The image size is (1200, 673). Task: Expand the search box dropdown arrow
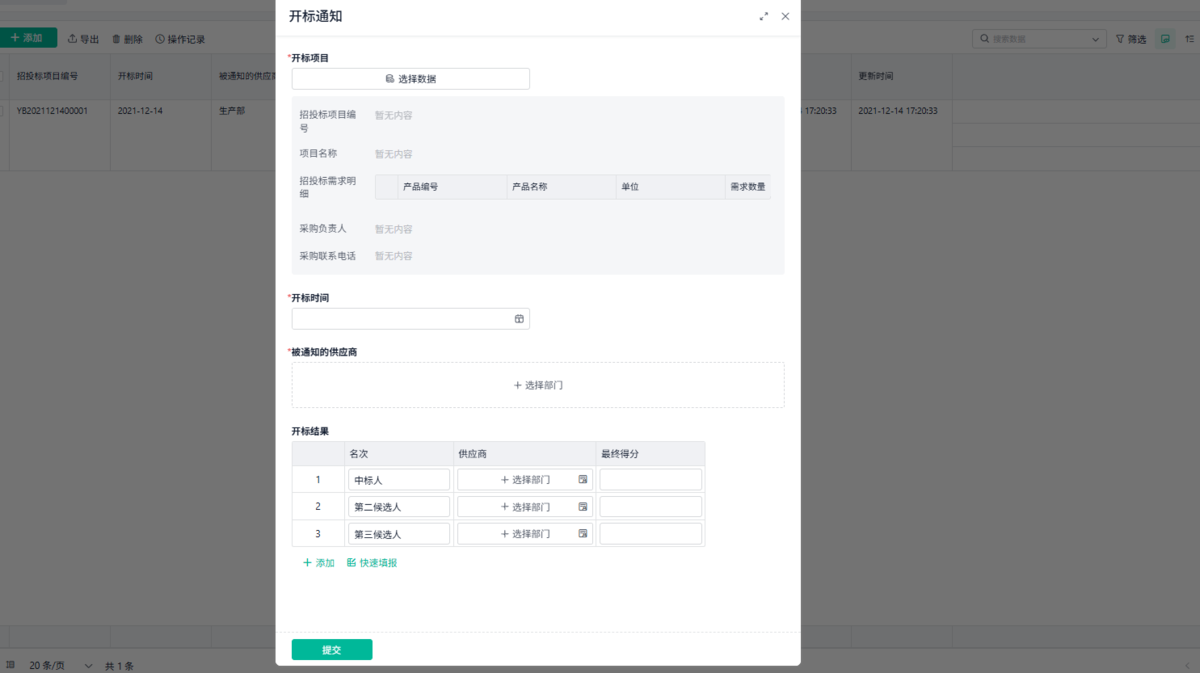pyautogui.click(x=1097, y=39)
